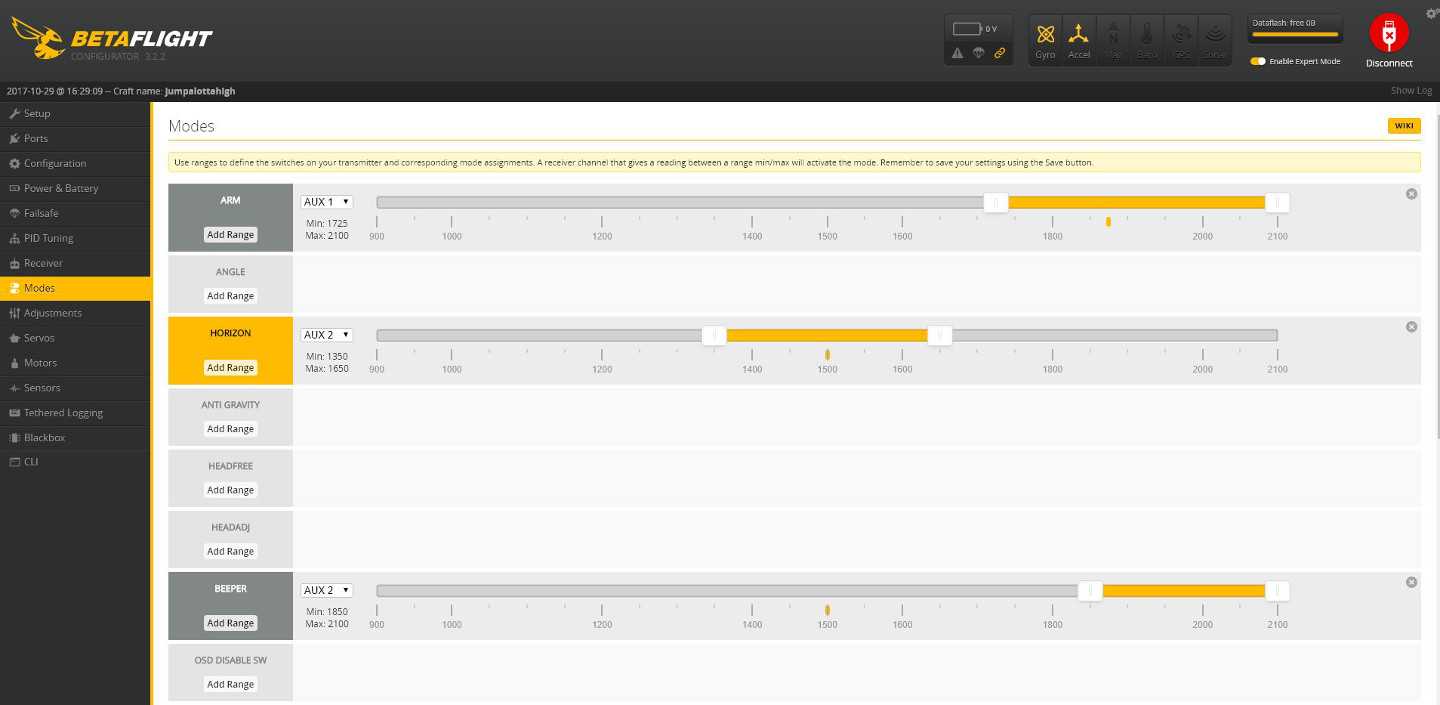This screenshot has height=705, width=1440.
Task: Open ARM channel AUX 1 dropdown
Action: [327, 202]
